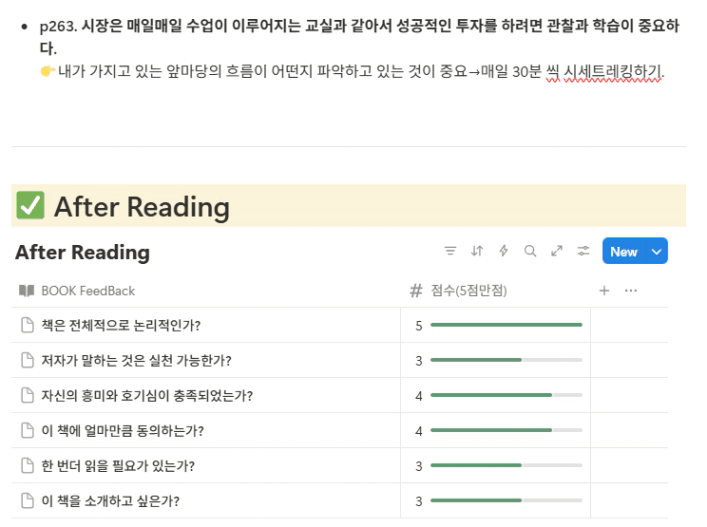Click the page icon for 책은 전체적으로 논리적인가?
This screenshot has width=707, height=527.
(x=28, y=325)
